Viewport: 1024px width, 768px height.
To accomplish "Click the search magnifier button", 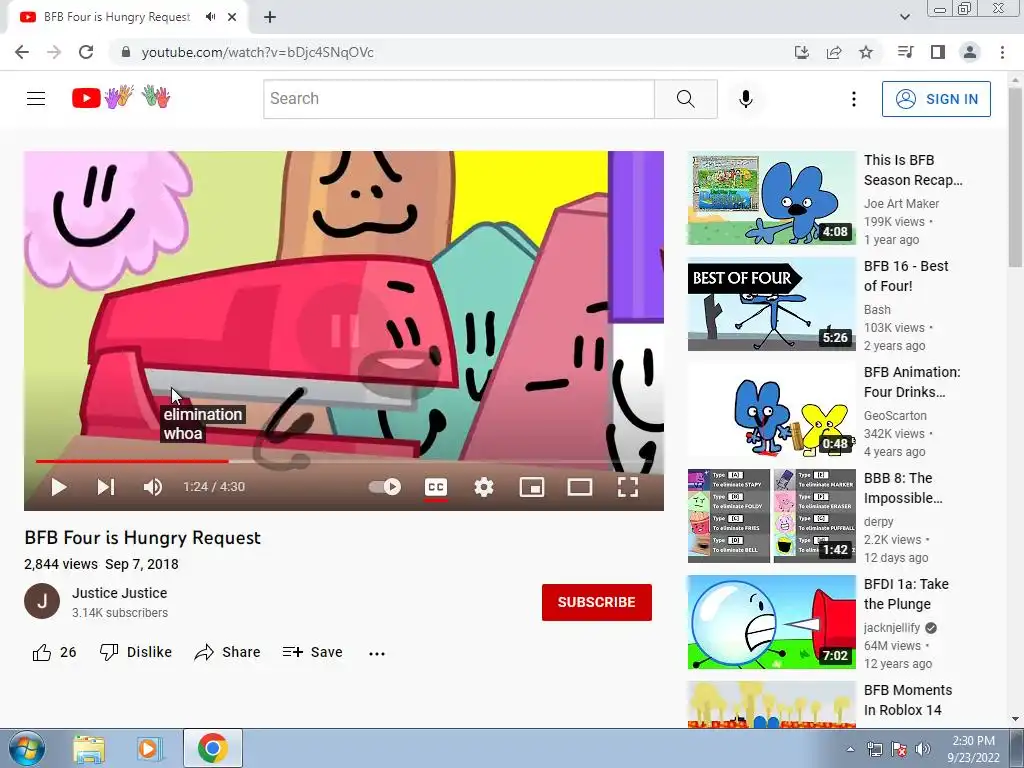I will point(686,99).
